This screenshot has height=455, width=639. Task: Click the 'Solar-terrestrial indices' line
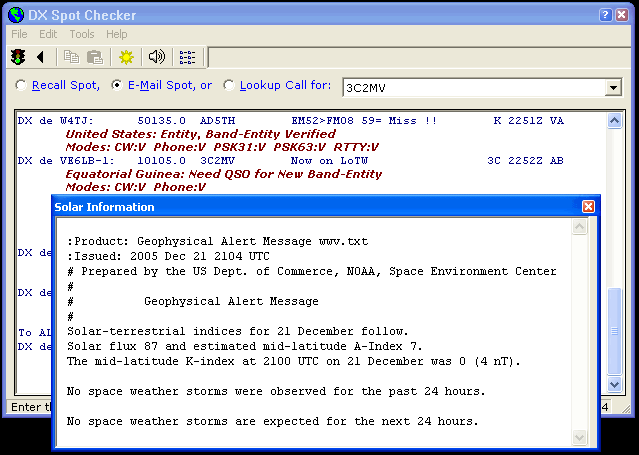pyautogui.click(x=238, y=331)
